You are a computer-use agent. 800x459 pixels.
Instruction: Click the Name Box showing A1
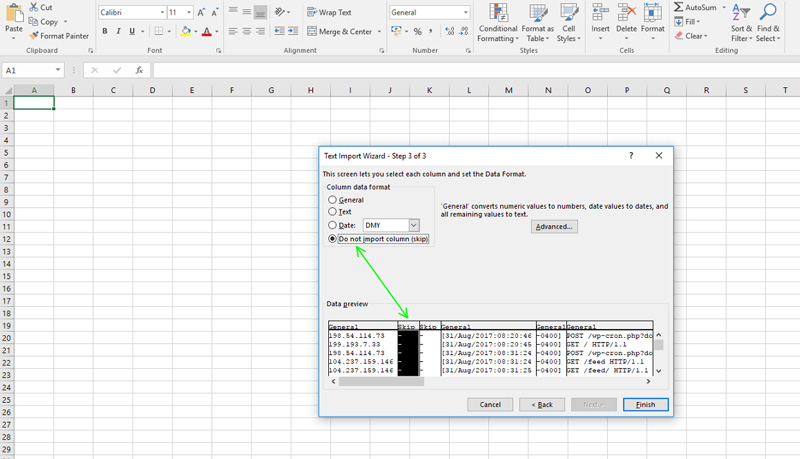point(30,71)
